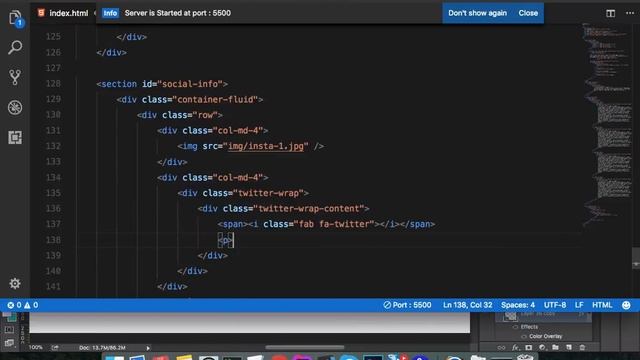
Task: Open the Extensions view
Action: coord(15,138)
